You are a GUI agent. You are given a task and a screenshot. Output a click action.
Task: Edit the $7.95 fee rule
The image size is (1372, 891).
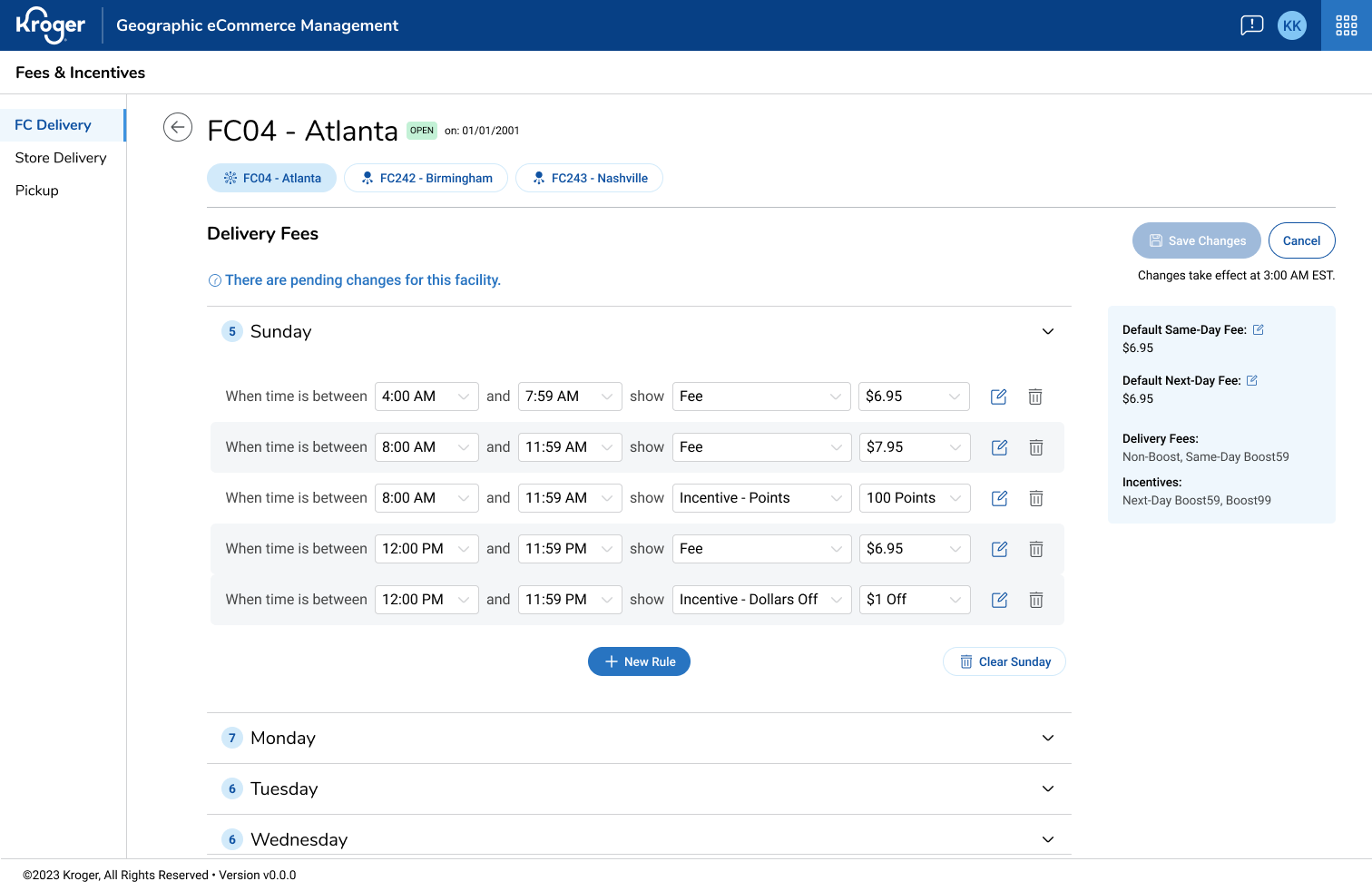(999, 447)
